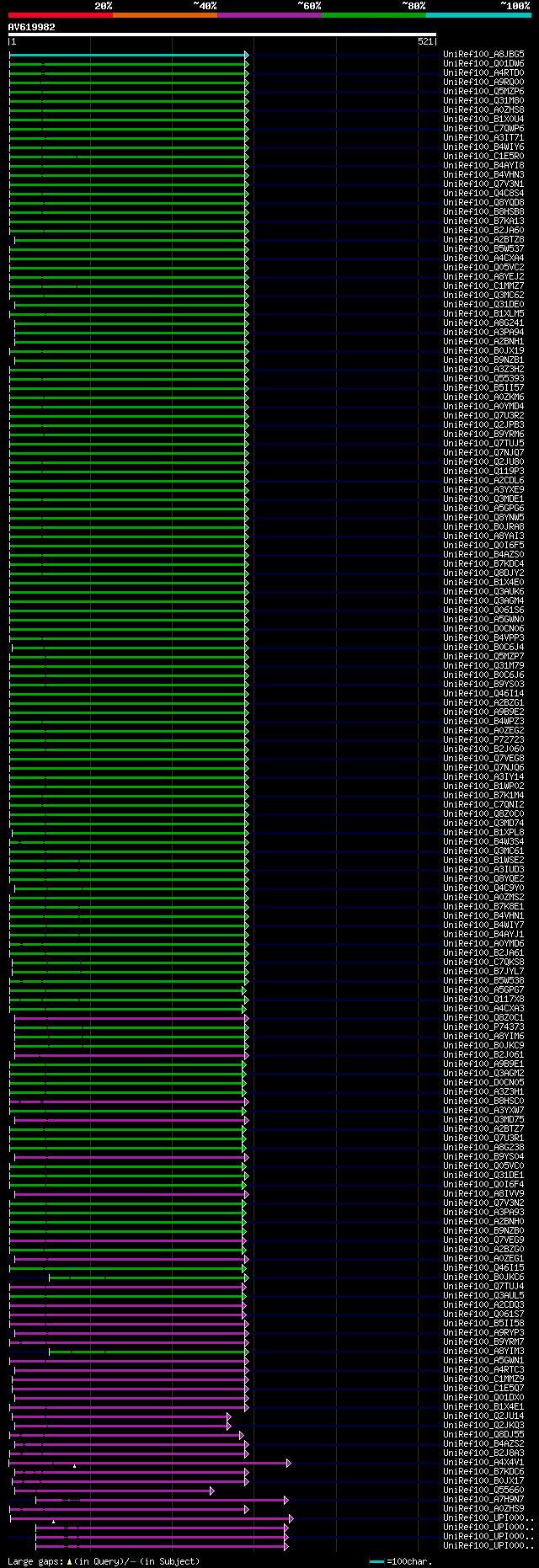Open hit UniRef100_Q01DW6

pyautogui.click(x=483, y=63)
